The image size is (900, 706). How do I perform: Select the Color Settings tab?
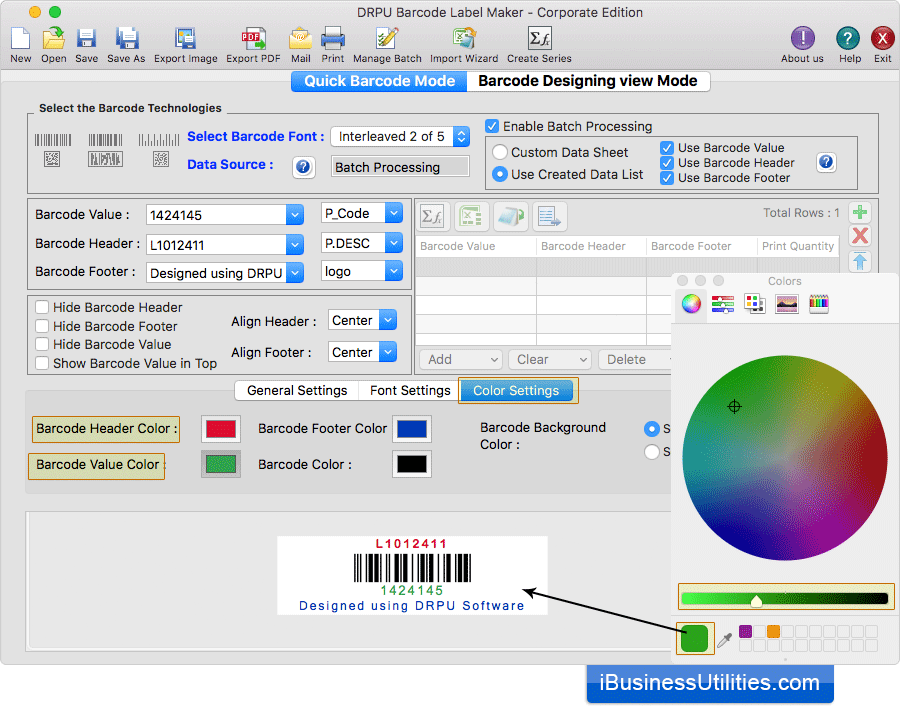click(516, 390)
